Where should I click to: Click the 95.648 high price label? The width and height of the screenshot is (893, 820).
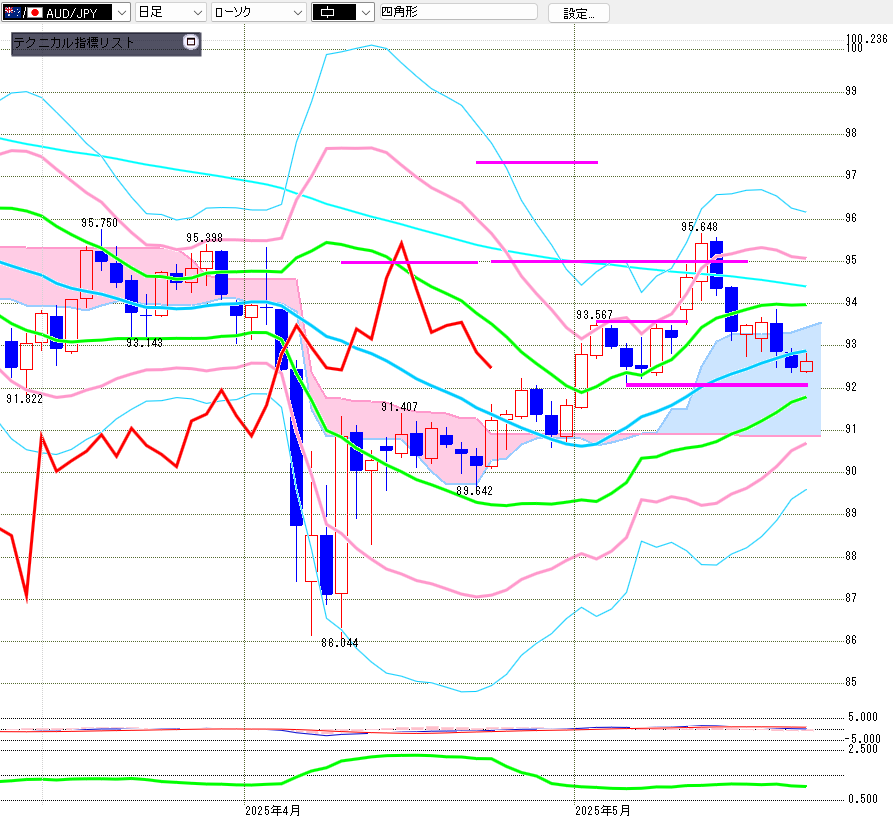[x=699, y=227]
